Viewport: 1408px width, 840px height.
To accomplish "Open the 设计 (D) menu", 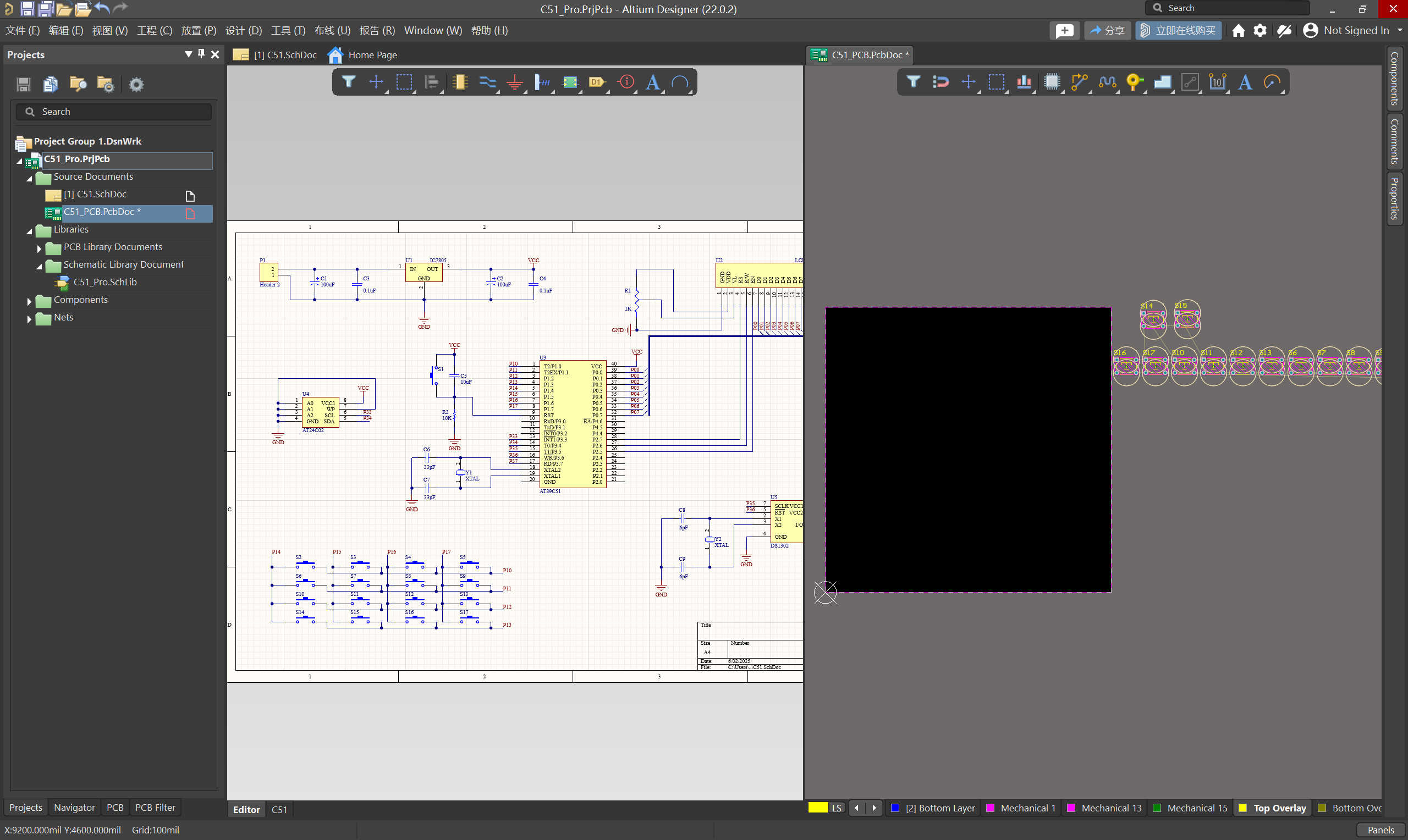I will [244, 31].
